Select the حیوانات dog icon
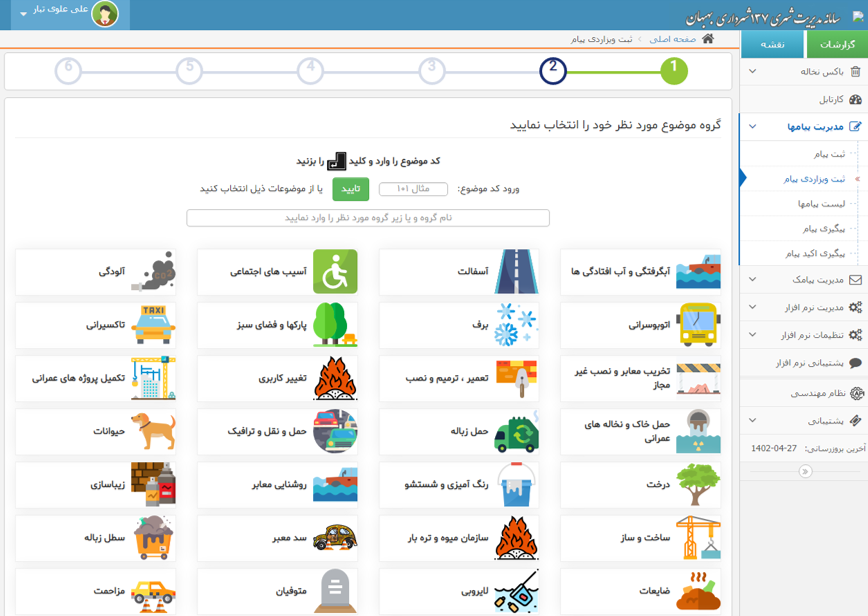 coord(153,432)
